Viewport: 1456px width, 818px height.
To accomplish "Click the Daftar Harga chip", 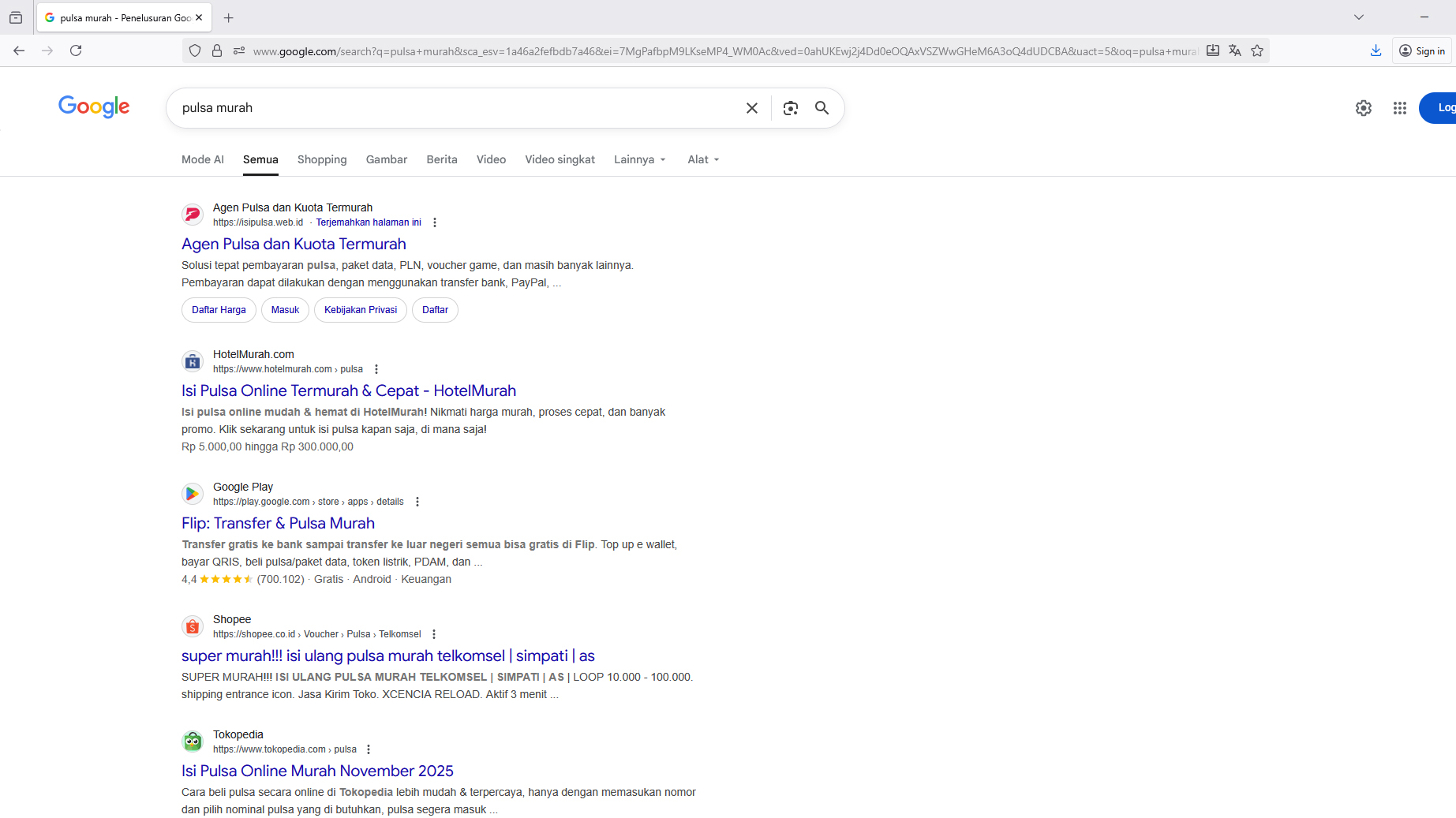I will point(219,310).
